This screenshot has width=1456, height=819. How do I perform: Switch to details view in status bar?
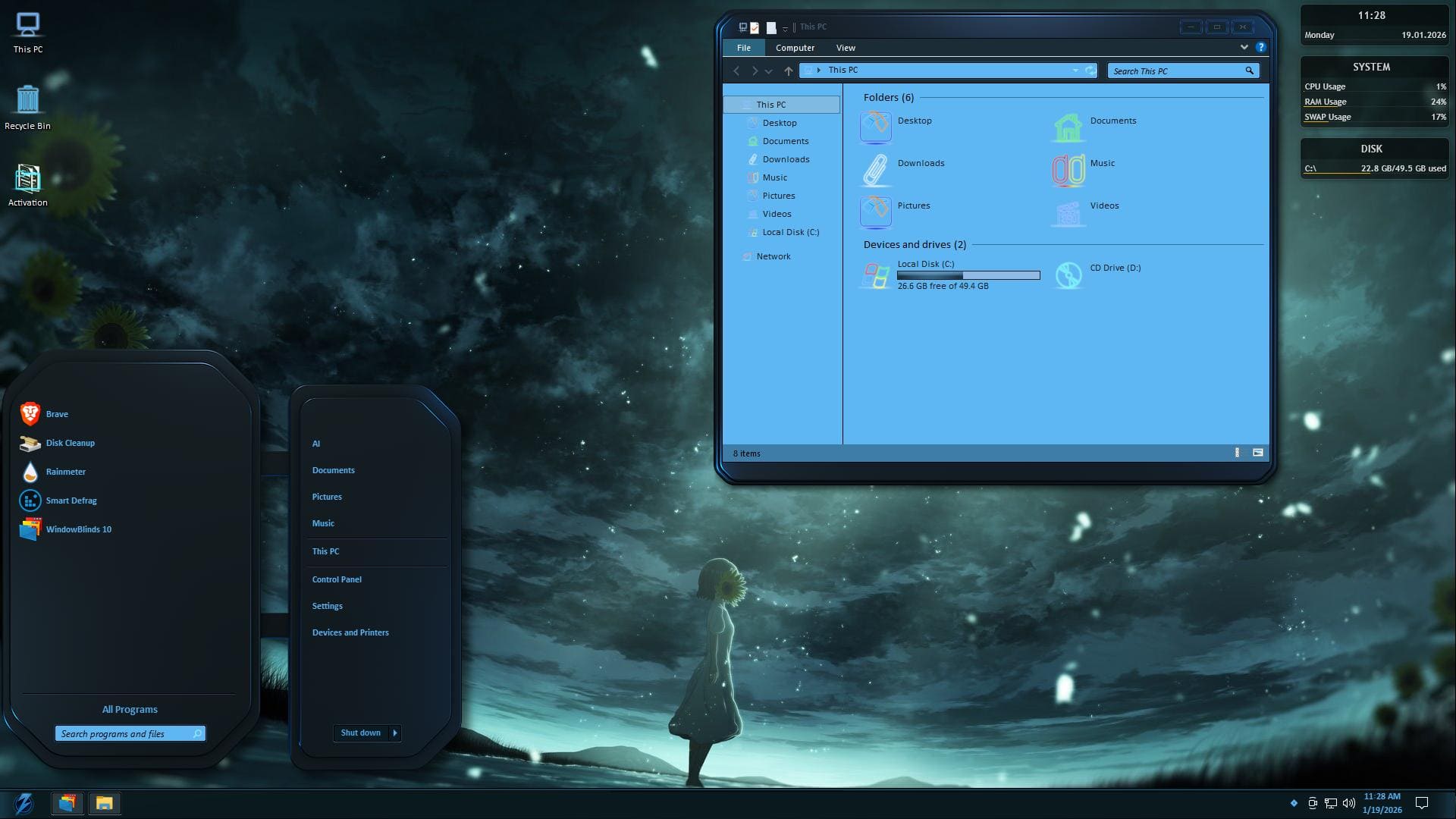pyautogui.click(x=1237, y=453)
